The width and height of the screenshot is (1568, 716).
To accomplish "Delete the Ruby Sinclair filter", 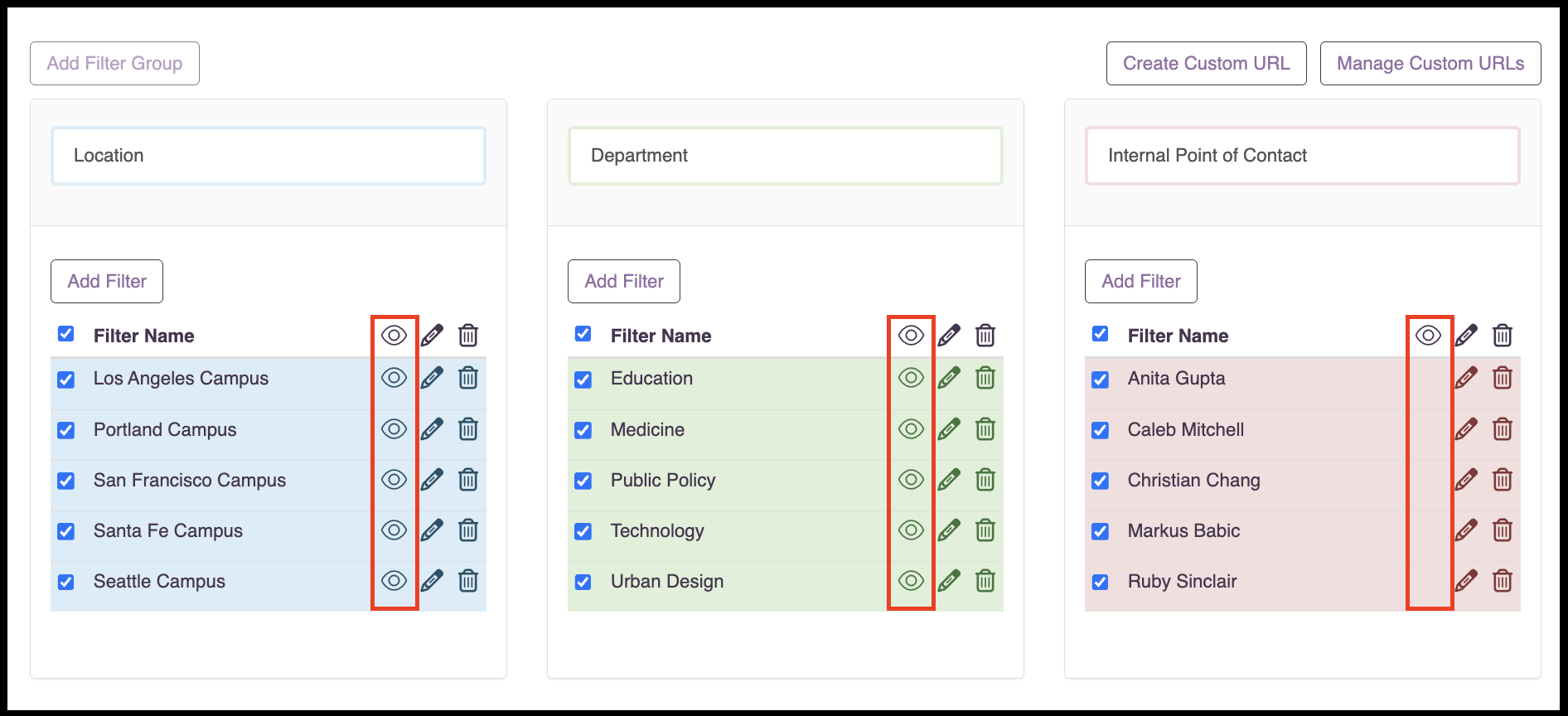I will coord(1503,581).
